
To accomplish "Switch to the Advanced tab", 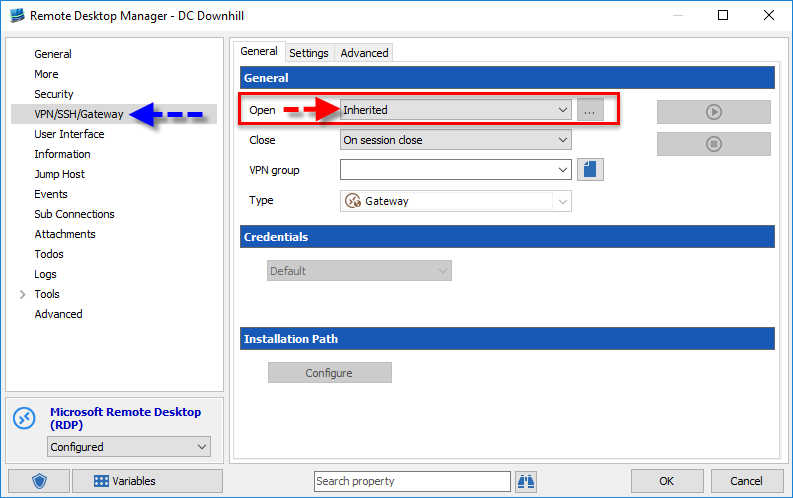I will click(x=364, y=53).
